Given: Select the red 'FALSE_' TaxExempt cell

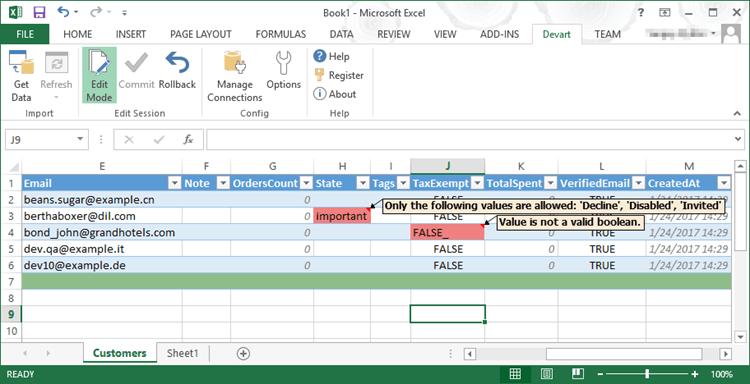Looking at the screenshot, I should click(x=447, y=232).
